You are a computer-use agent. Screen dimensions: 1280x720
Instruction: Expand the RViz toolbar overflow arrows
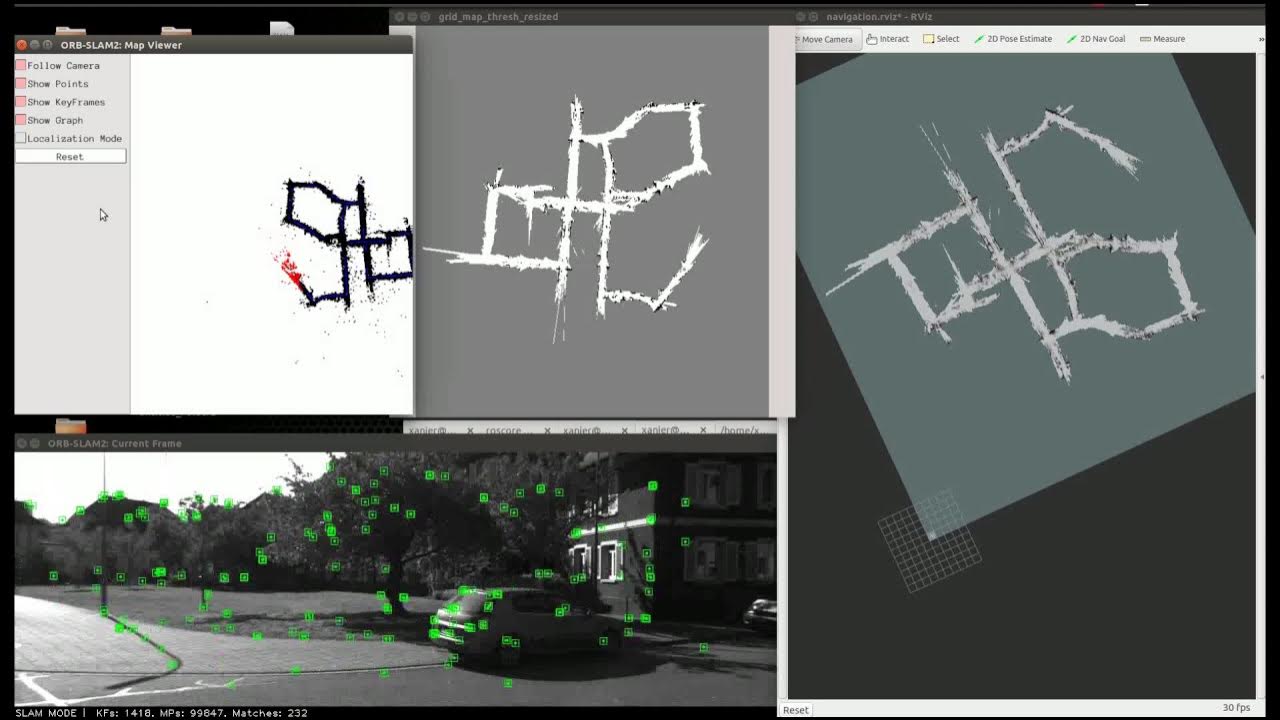click(1260, 39)
